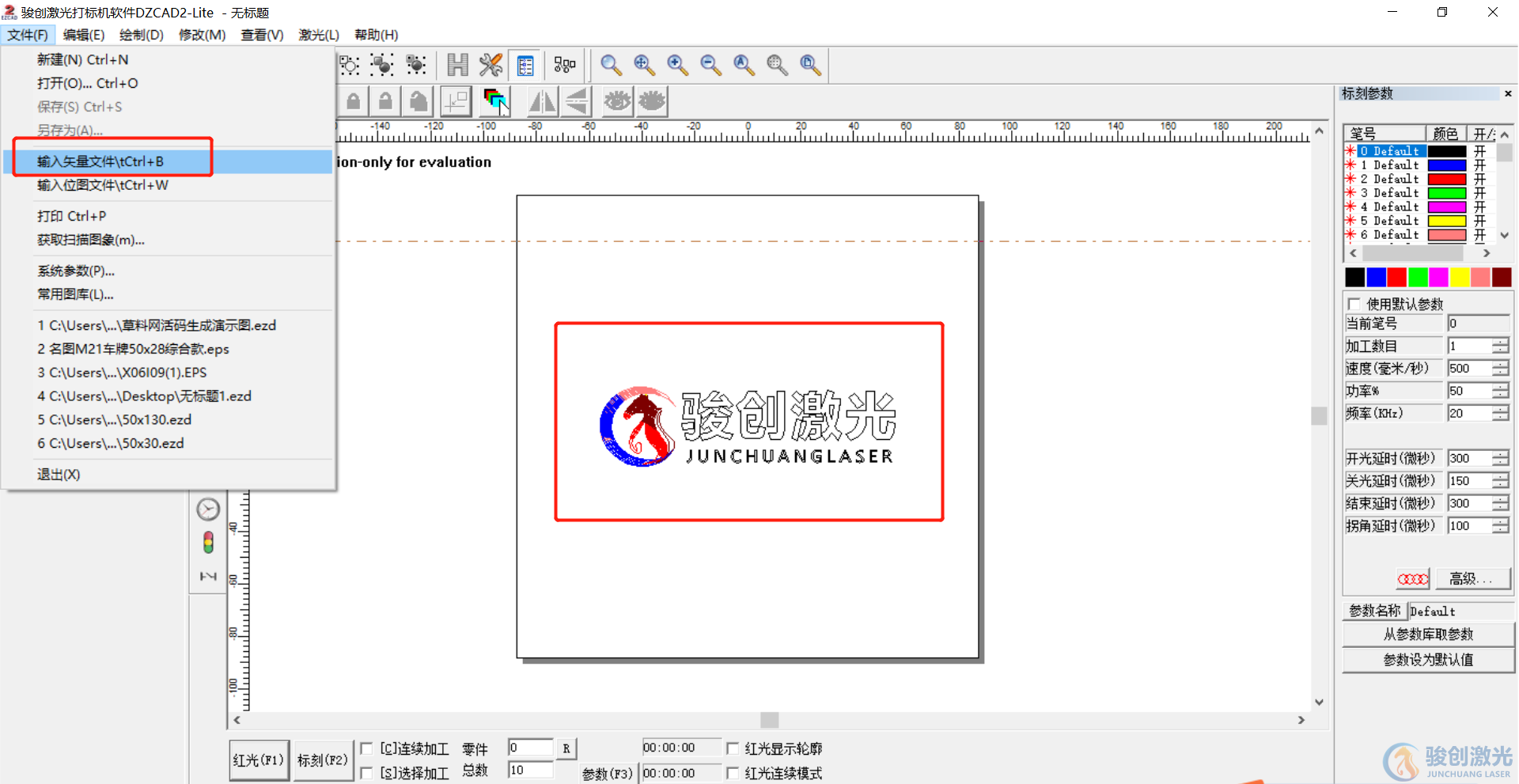
Task: Toggle 开 state for pen 6 Default
Action: pos(1479,235)
